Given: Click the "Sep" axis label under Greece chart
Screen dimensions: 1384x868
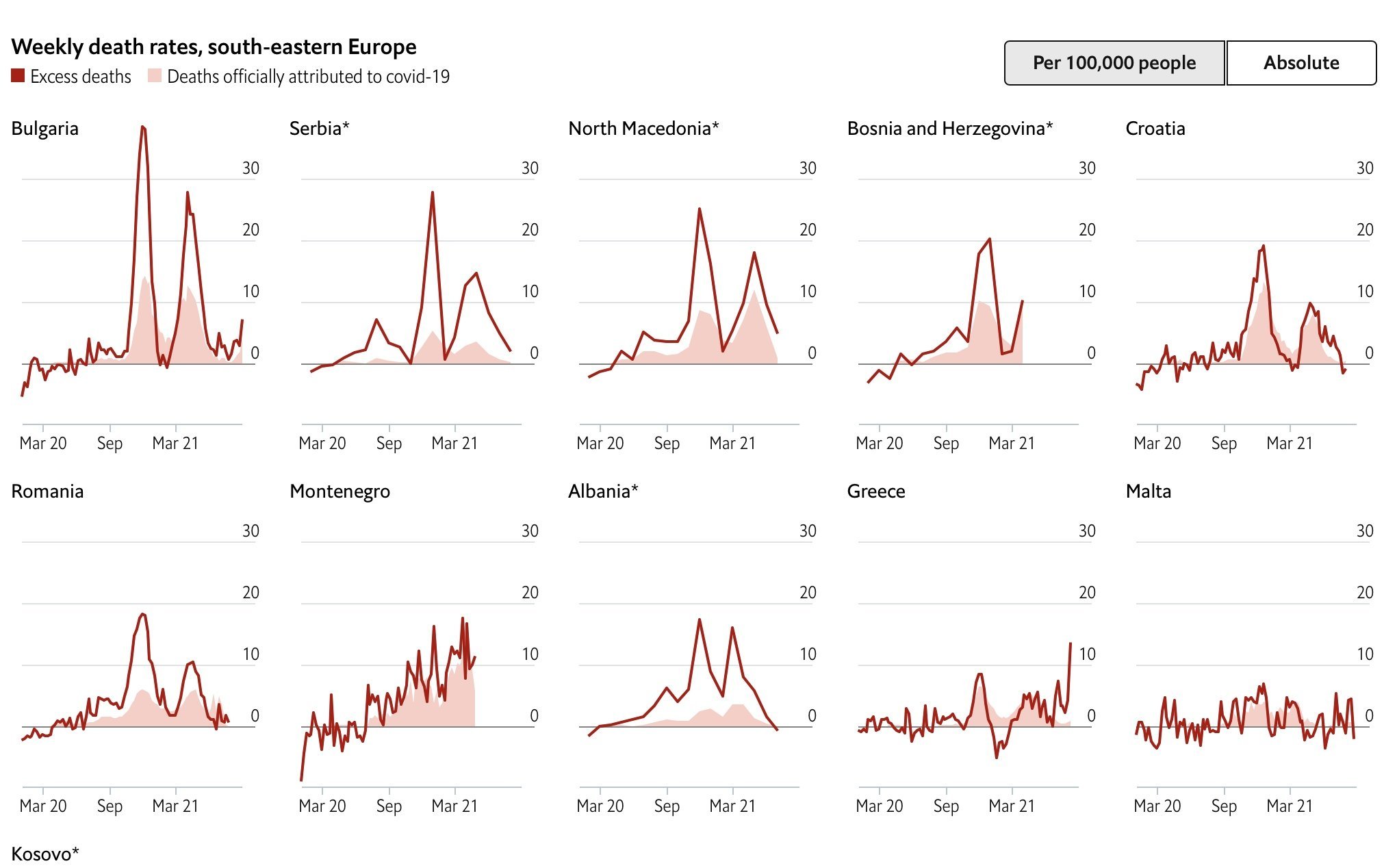Looking at the screenshot, I should [946, 806].
